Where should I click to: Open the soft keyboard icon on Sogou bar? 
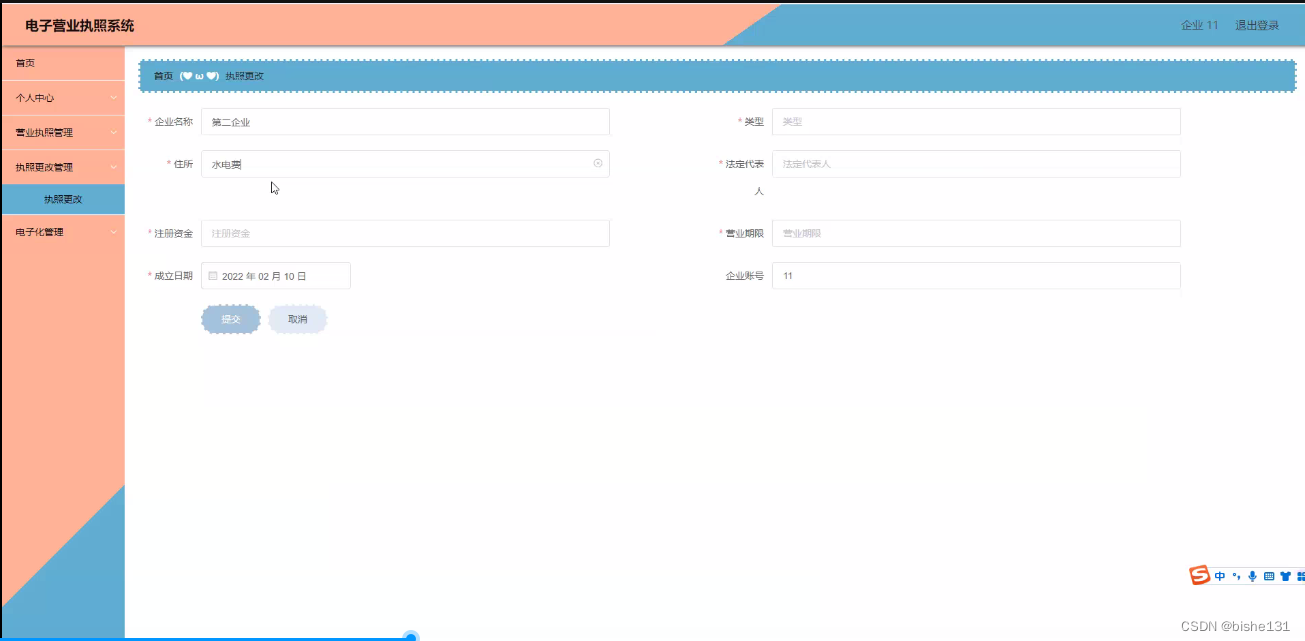(x=1269, y=575)
